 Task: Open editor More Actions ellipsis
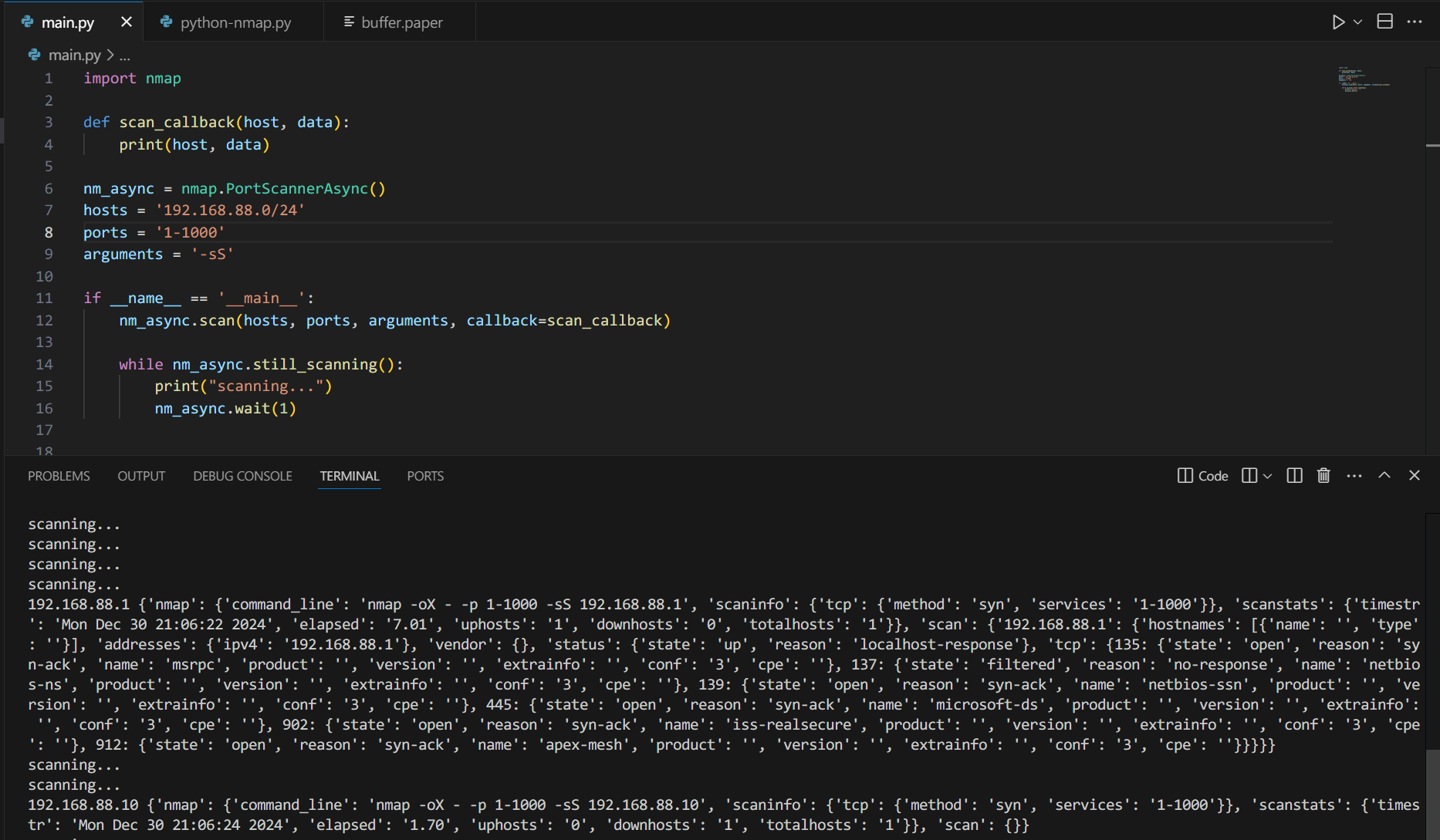1415,22
